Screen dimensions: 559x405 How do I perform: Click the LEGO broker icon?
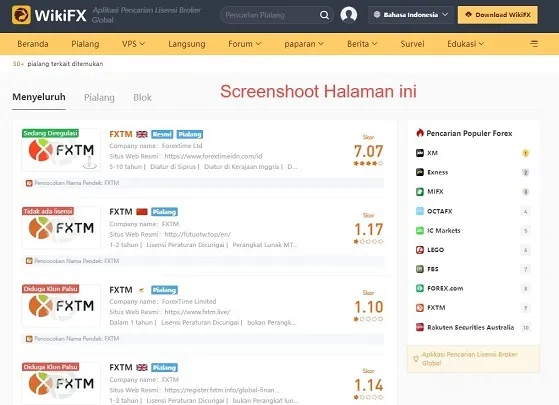click(x=420, y=250)
